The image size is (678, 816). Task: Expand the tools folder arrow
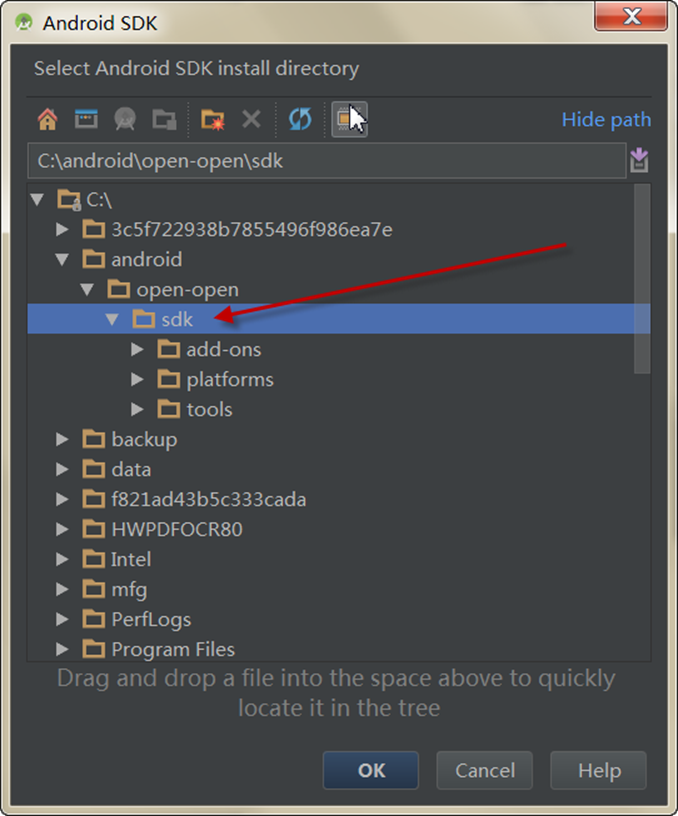click(137, 409)
